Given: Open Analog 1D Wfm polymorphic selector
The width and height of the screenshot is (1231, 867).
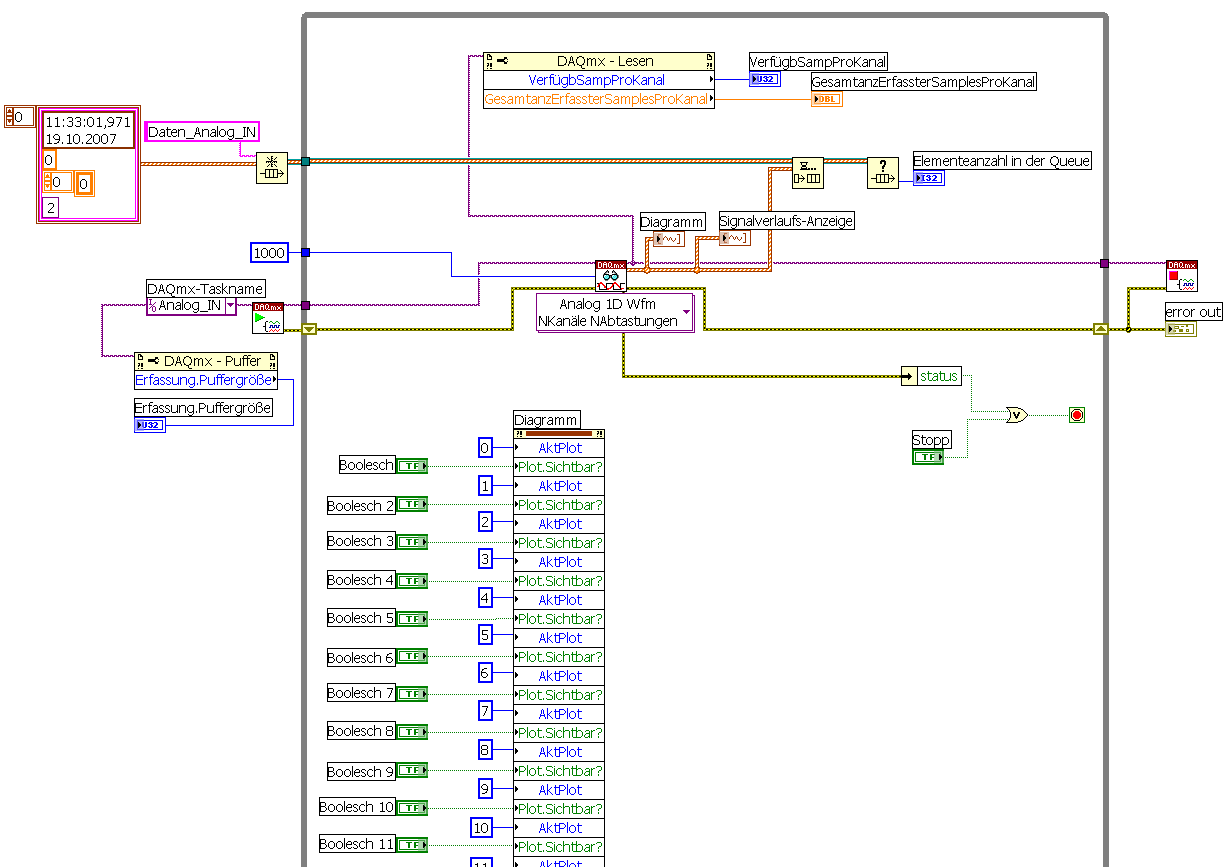Looking at the screenshot, I should point(615,313).
